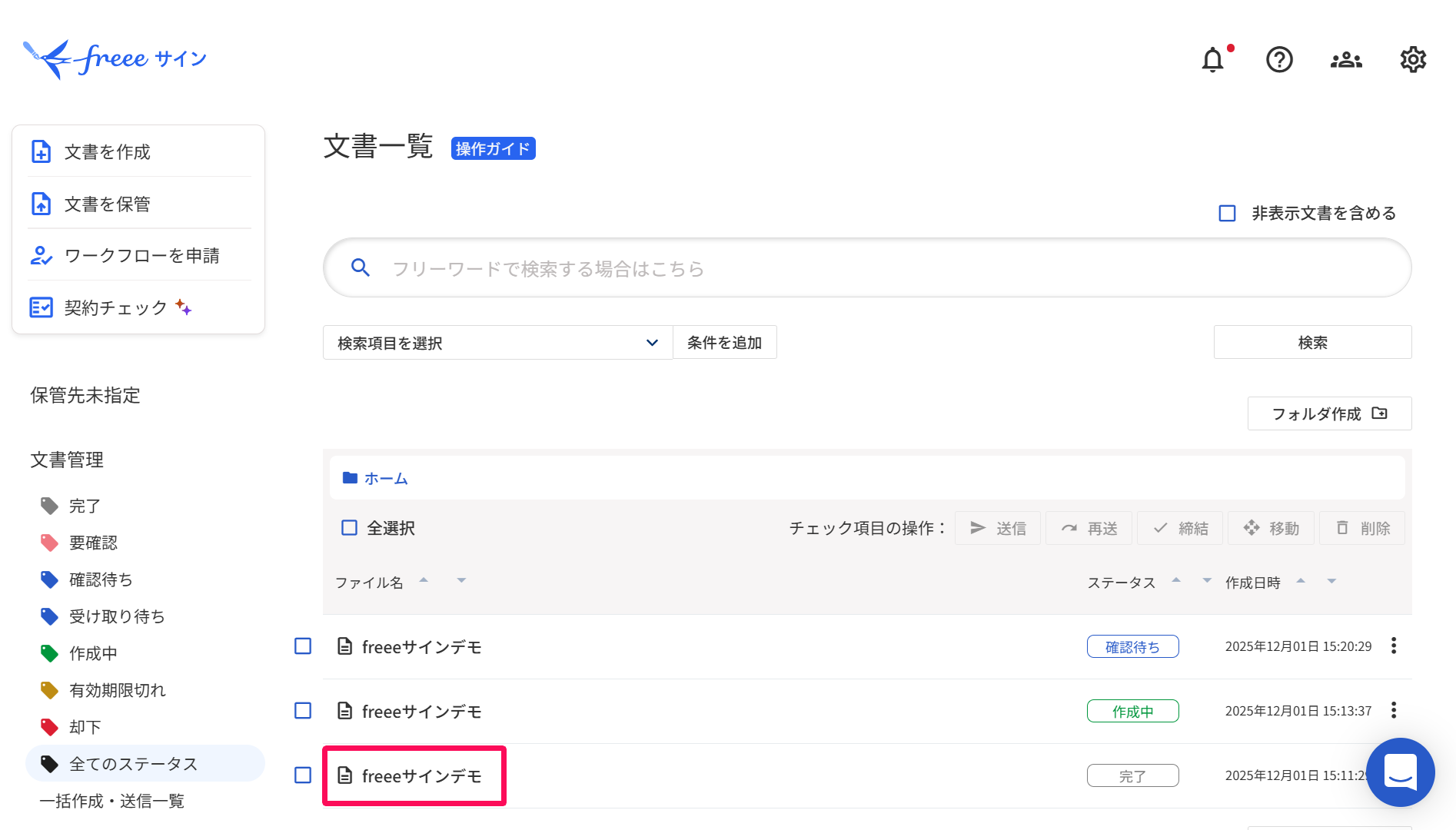The height and width of the screenshot is (830, 1456).
Task: Open the 検索項目を選択 dropdown
Action: coord(498,343)
